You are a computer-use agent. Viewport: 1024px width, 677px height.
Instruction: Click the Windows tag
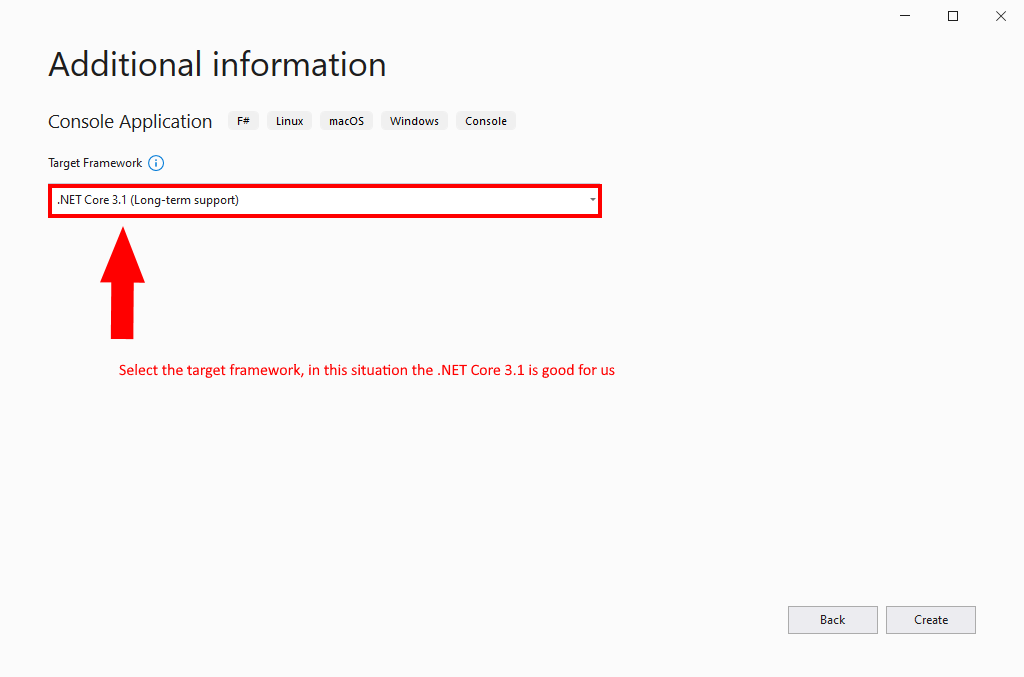(414, 121)
